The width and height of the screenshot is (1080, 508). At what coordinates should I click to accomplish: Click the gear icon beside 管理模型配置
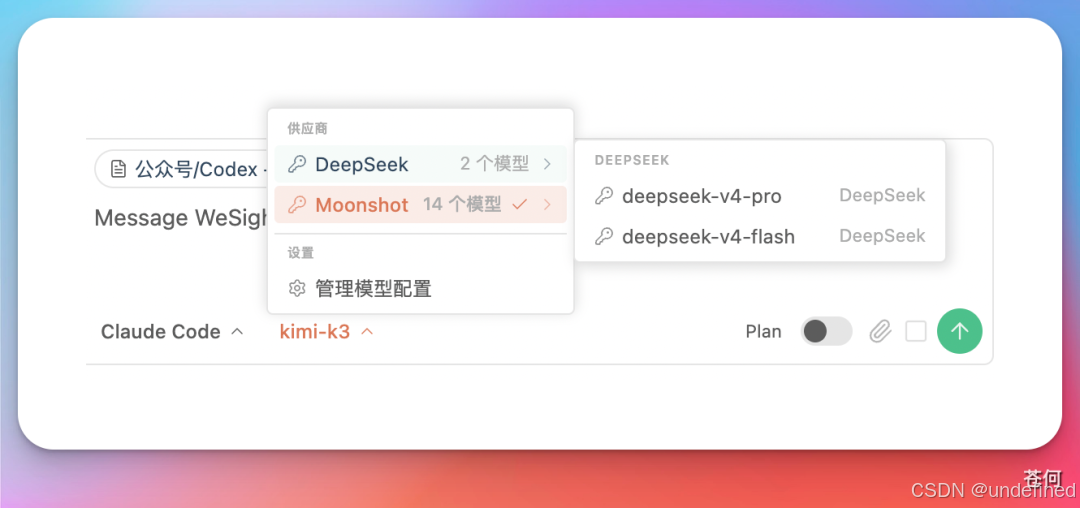pos(297,288)
